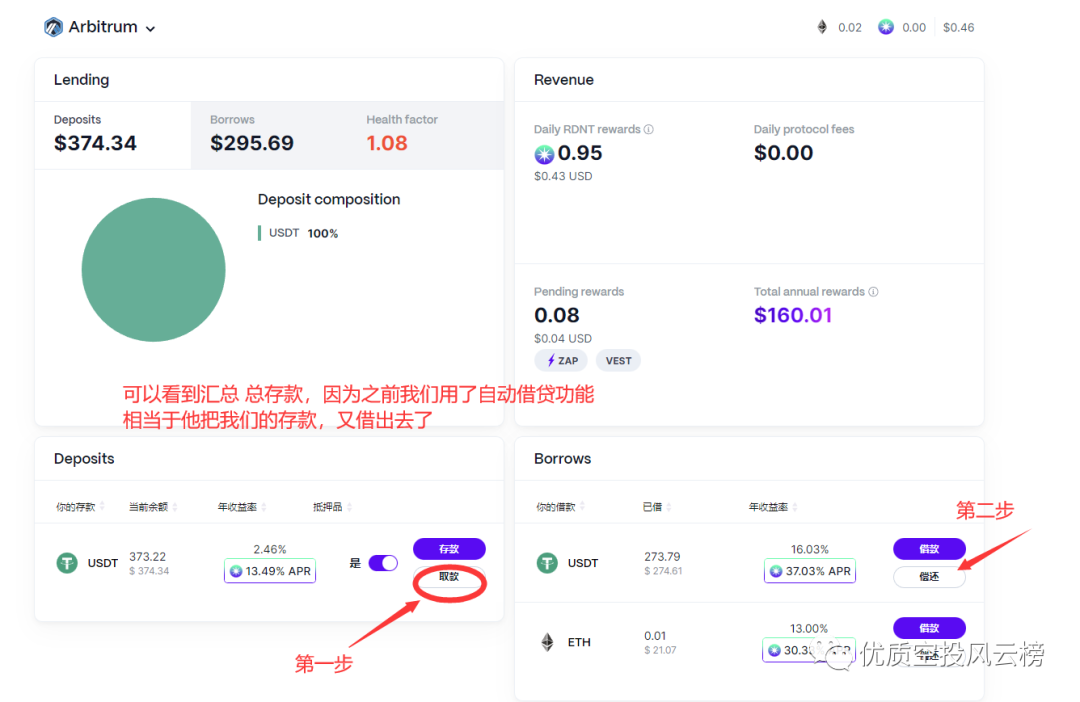The width and height of the screenshot is (1080, 702).
Task: Click the Arbitrum logo icon
Action: 53,28
